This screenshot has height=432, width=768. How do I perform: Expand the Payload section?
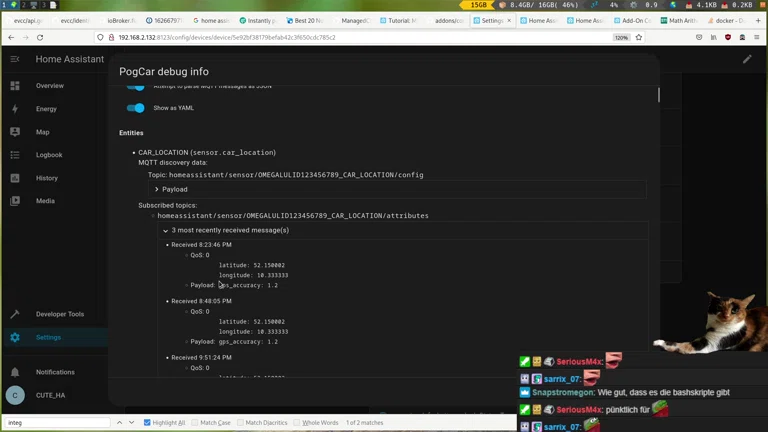point(397,189)
